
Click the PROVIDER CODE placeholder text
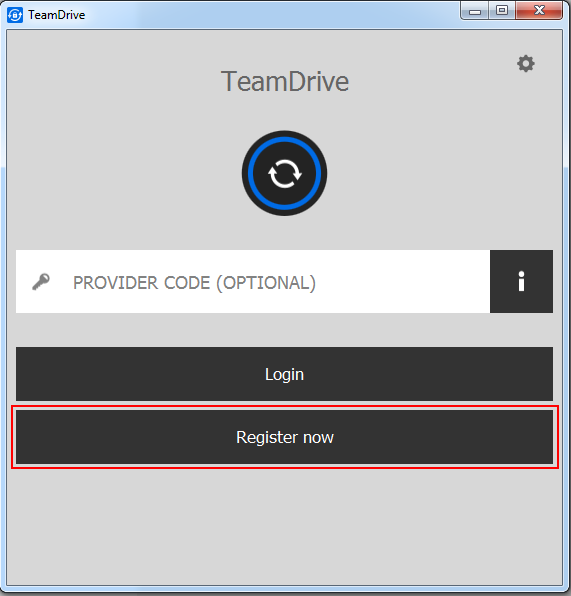[194, 283]
